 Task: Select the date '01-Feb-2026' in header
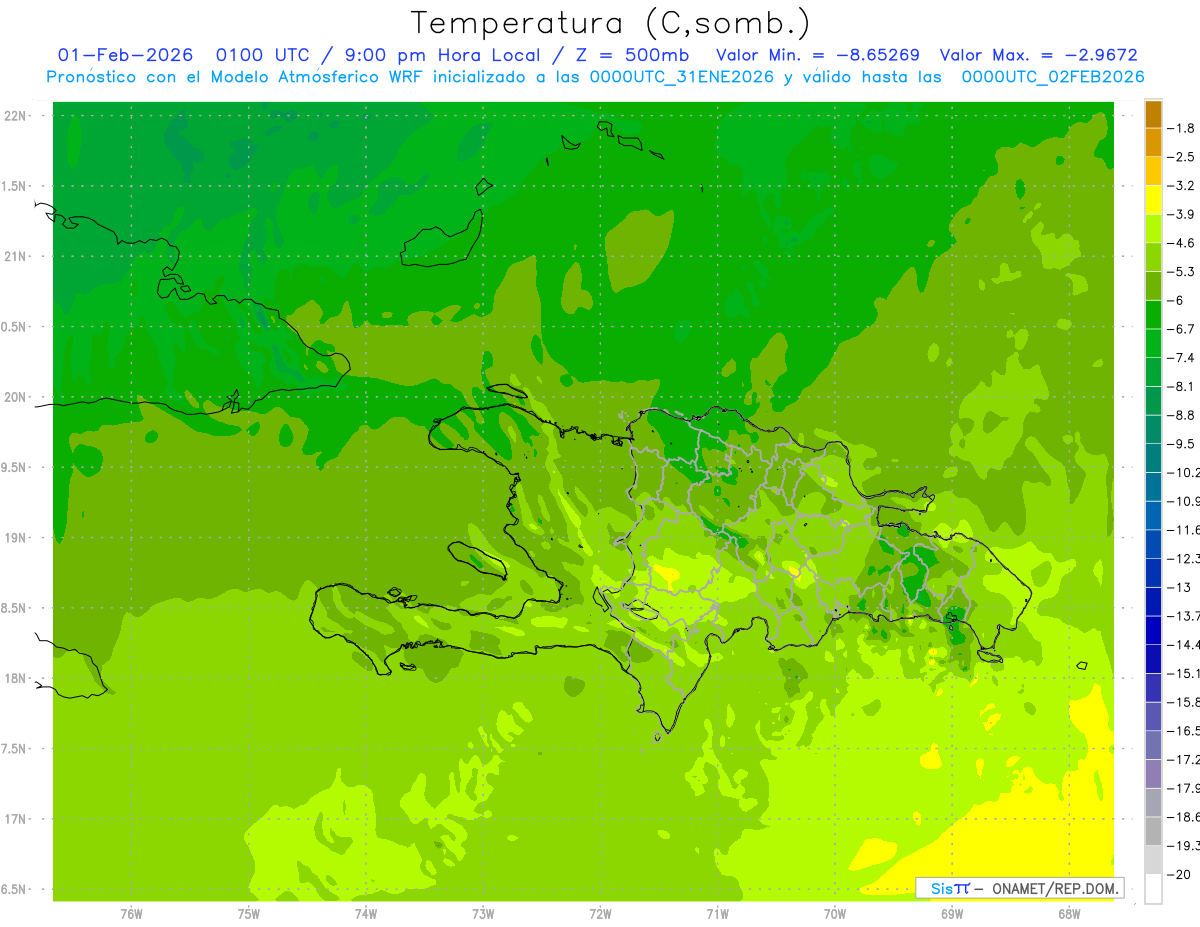[x=125, y=55]
